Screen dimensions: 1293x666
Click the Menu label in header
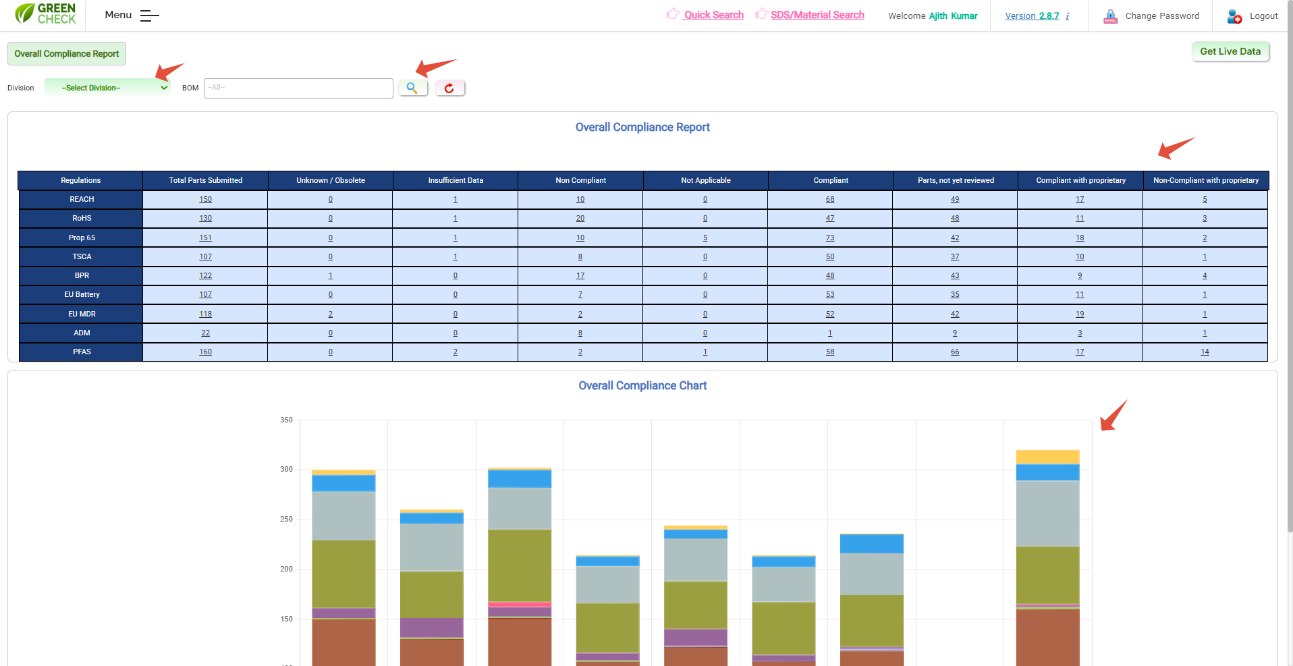coord(118,15)
